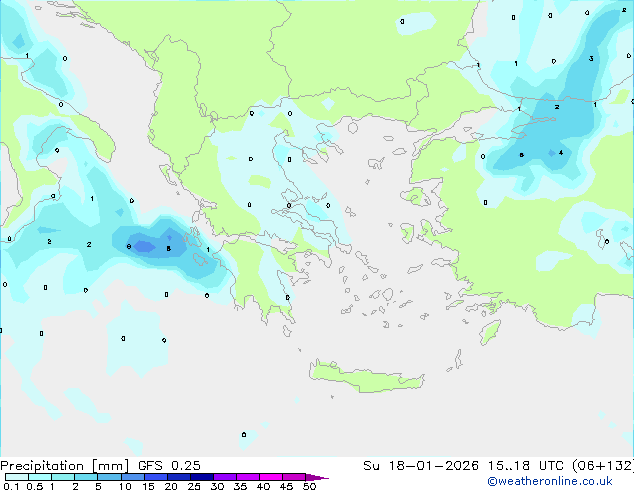The image size is (634, 490).
Task: Select the 2–5 mm legend swatch
Action: pyautogui.click(x=86, y=477)
